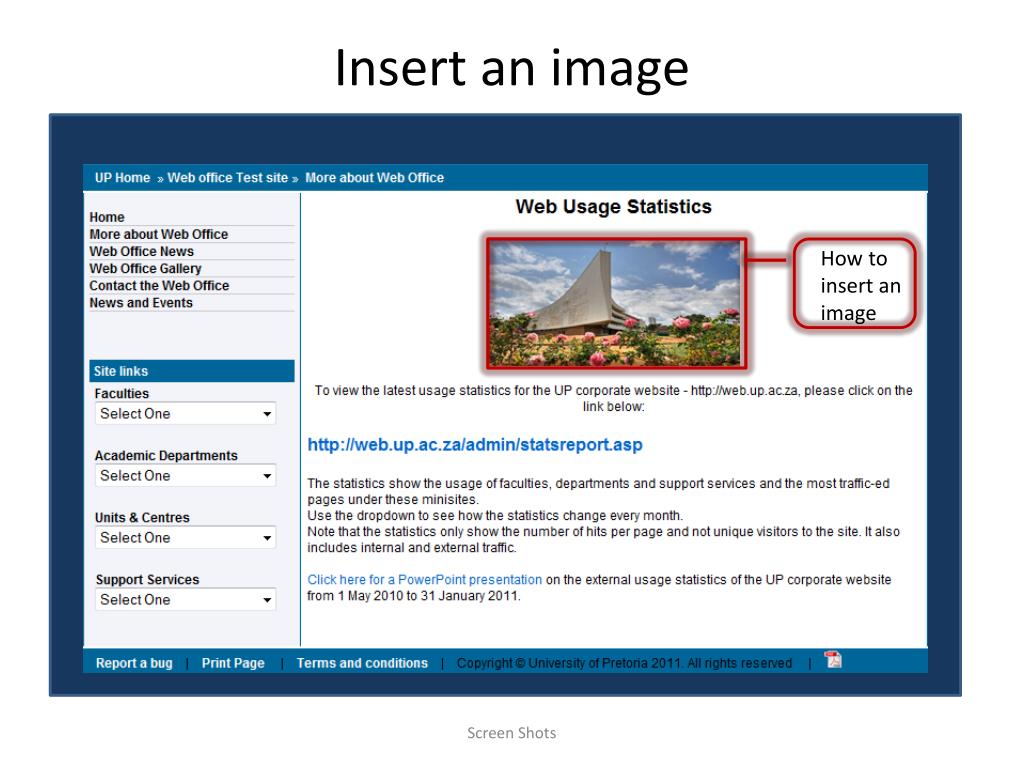
Task: Go to UP Home breadcrumb
Action: (122, 178)
